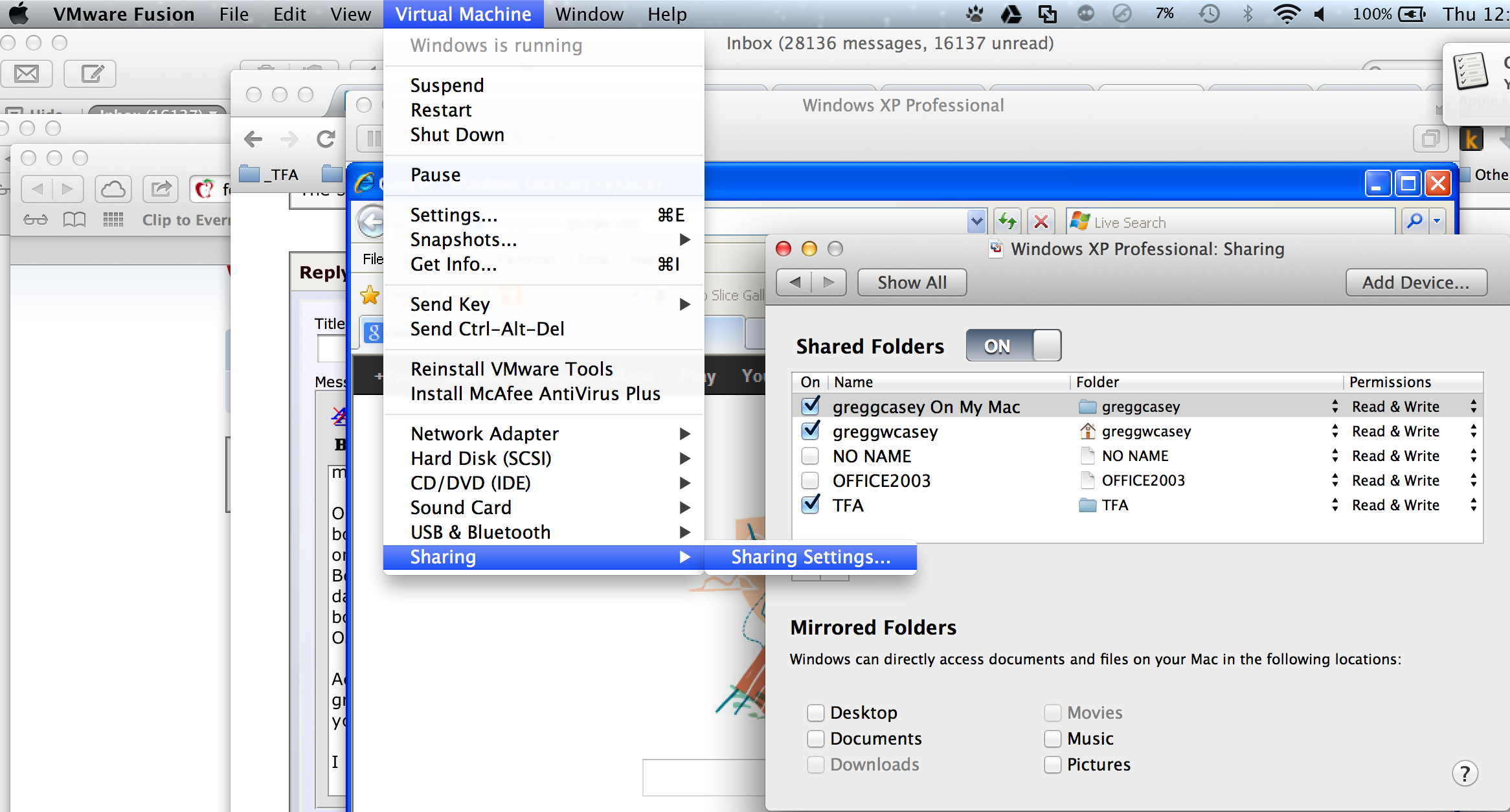Click the IE refresh green arrows icon
Image resolution: width=1510 pixels, height=812 pixels.
pyautogui.click(x=1008, y=221)
